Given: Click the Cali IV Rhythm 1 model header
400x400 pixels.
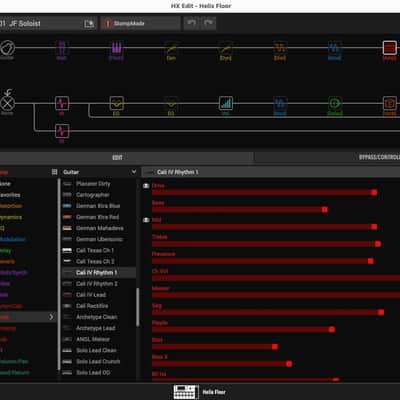Looking at the screenshot, I should tap(271, 172).
